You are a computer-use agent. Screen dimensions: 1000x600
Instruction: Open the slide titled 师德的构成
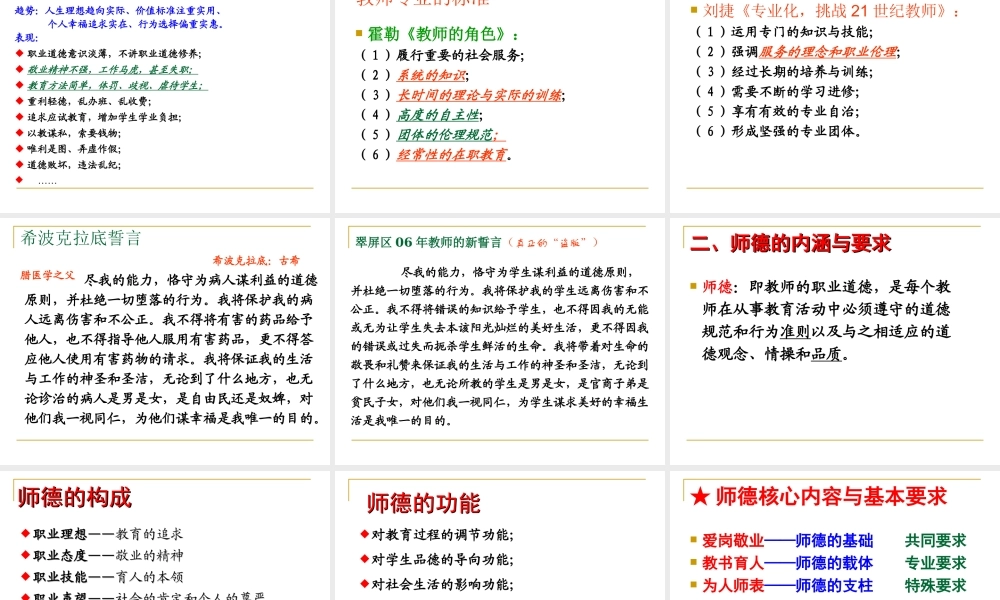pyautogui.click(x=75, y=497)
